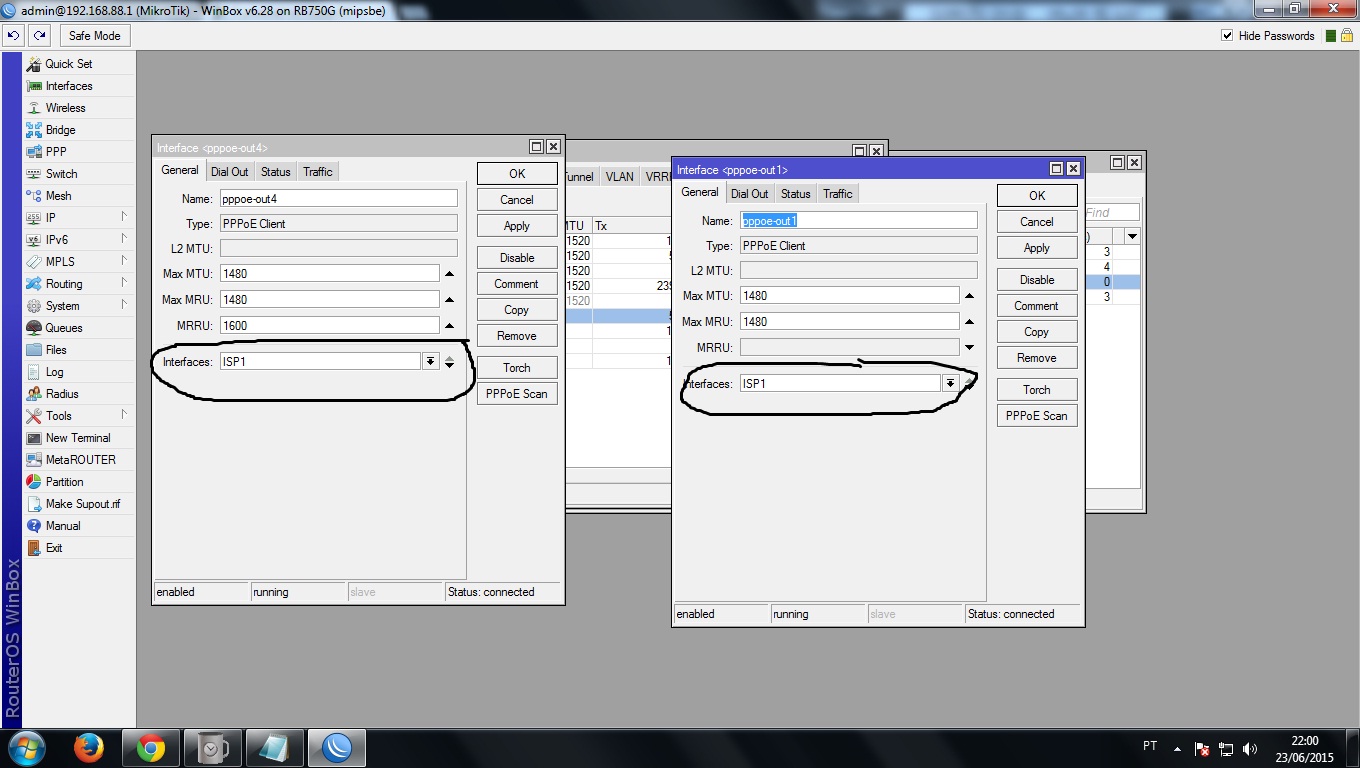Screen dimensions: 1360x768
Task: Click Make Supout.rif in sidebar
Action: (x=83, y=504)
